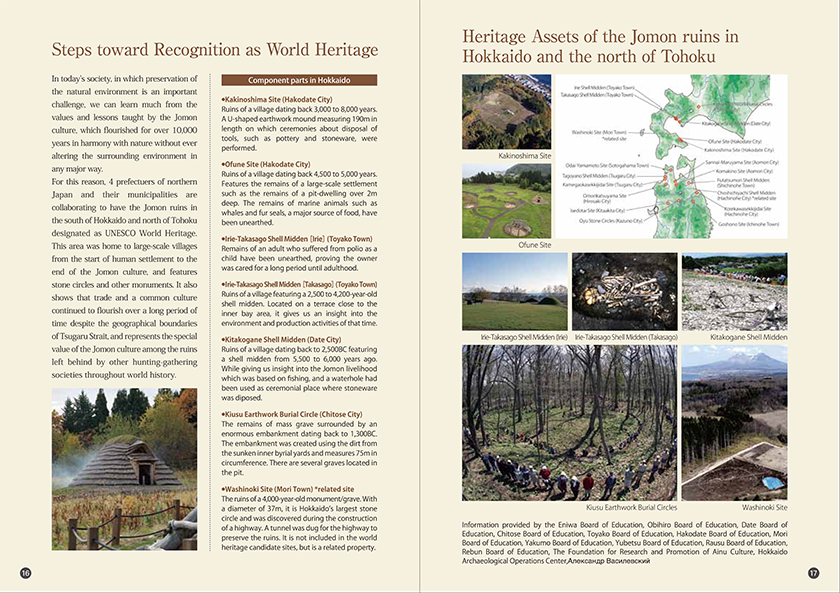Select the "Kakinoshima Site (Hakodate City)" bullet heading
The image size is (840, 593).
point(277,100)
